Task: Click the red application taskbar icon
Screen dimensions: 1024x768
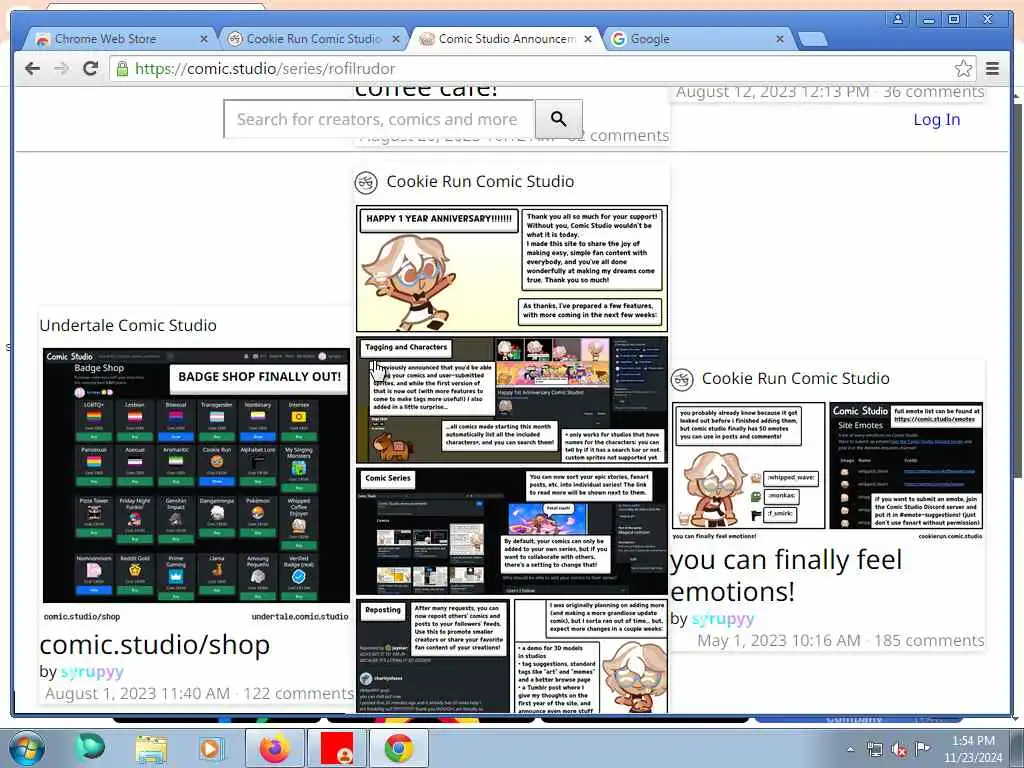Action: coord(337,749)
